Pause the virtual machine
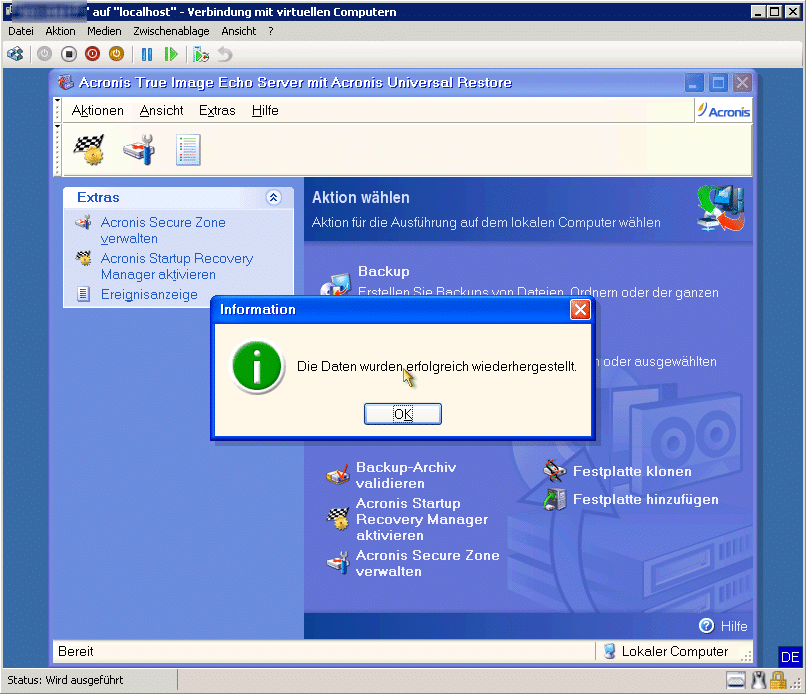This screenshot has height=694, width=806. (147, 54)
